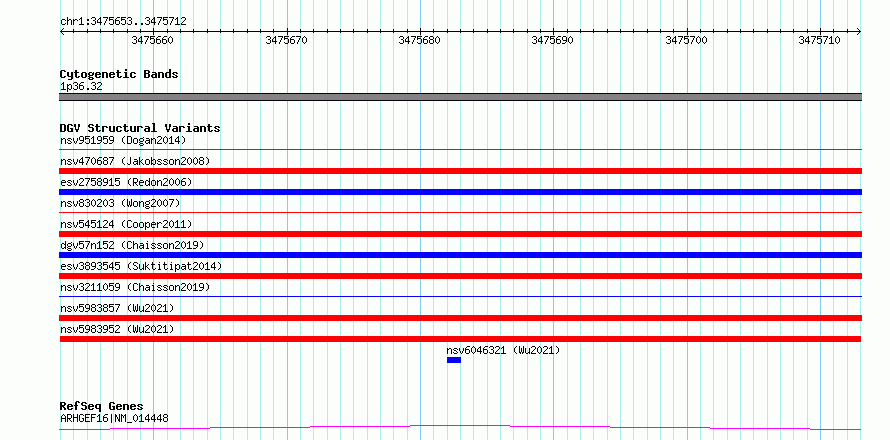Select the Cytogenetic Bands track title
Screen dimensions: 890x440
click(x=119, y=74)
